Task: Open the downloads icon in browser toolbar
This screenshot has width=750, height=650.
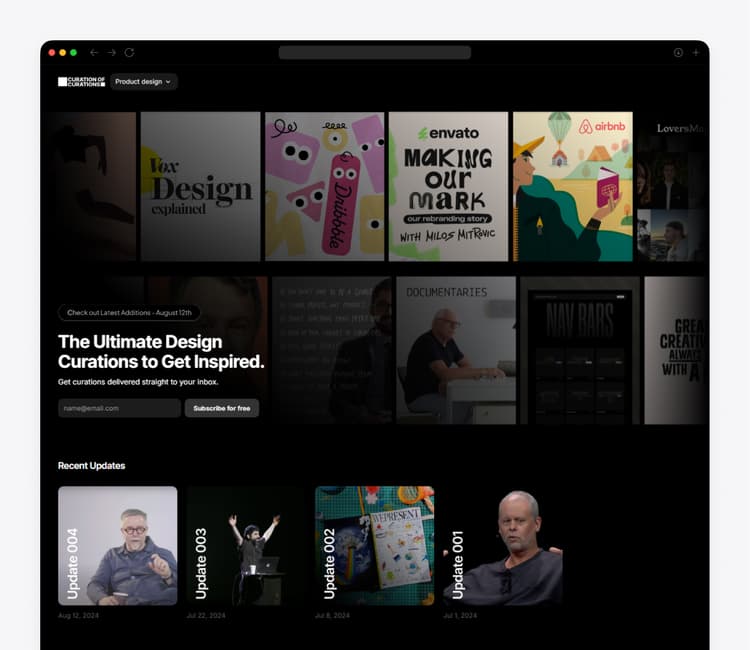Action: click(x=678, y=53)
